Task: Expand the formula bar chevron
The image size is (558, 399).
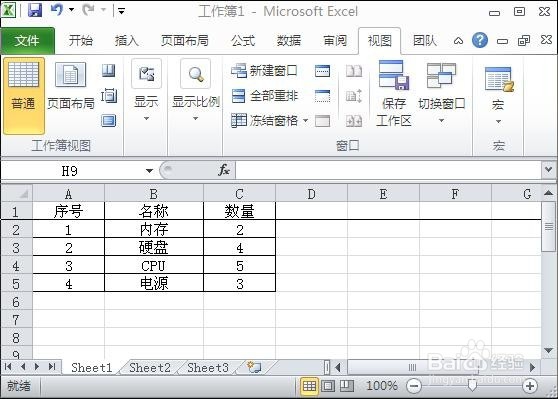Action: tap(548, 169)
